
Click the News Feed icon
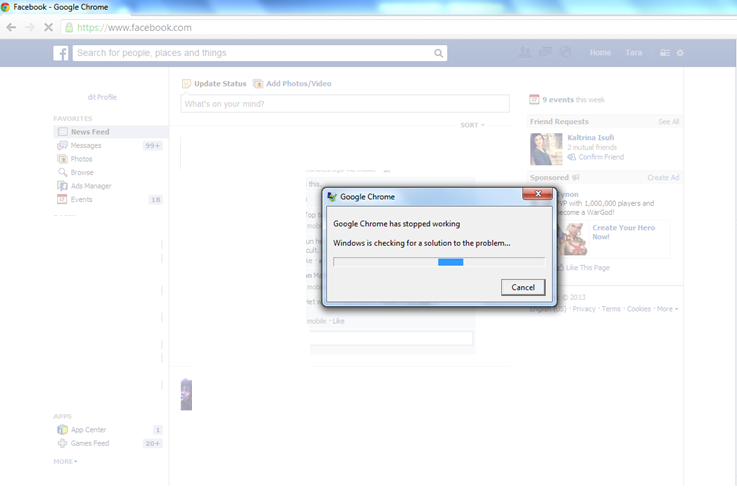tap(62, 132)
